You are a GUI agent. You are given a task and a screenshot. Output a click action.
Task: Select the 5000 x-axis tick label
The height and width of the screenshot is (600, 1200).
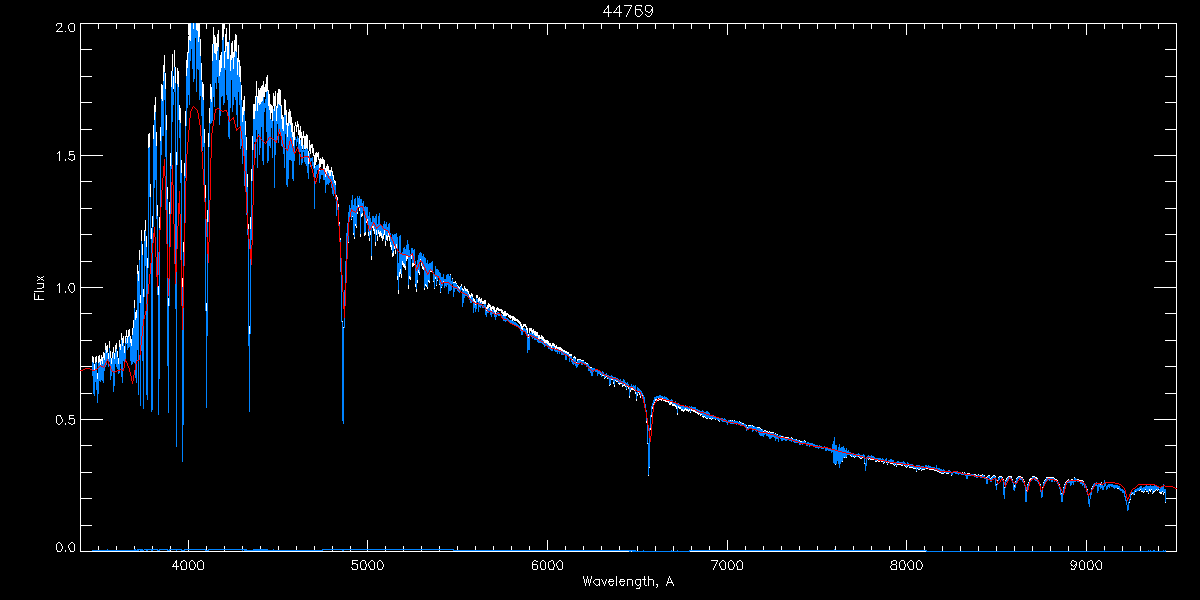tap(367, 564)
